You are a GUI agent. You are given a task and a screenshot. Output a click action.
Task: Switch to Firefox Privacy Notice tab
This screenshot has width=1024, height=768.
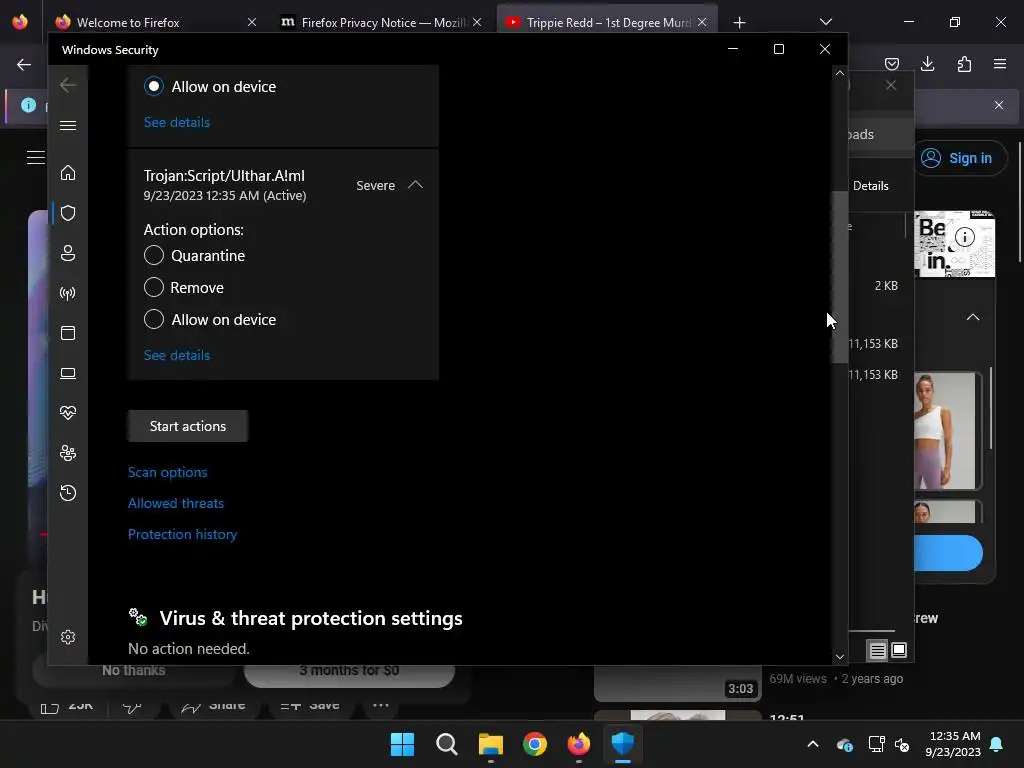click(x=382, y=22)
